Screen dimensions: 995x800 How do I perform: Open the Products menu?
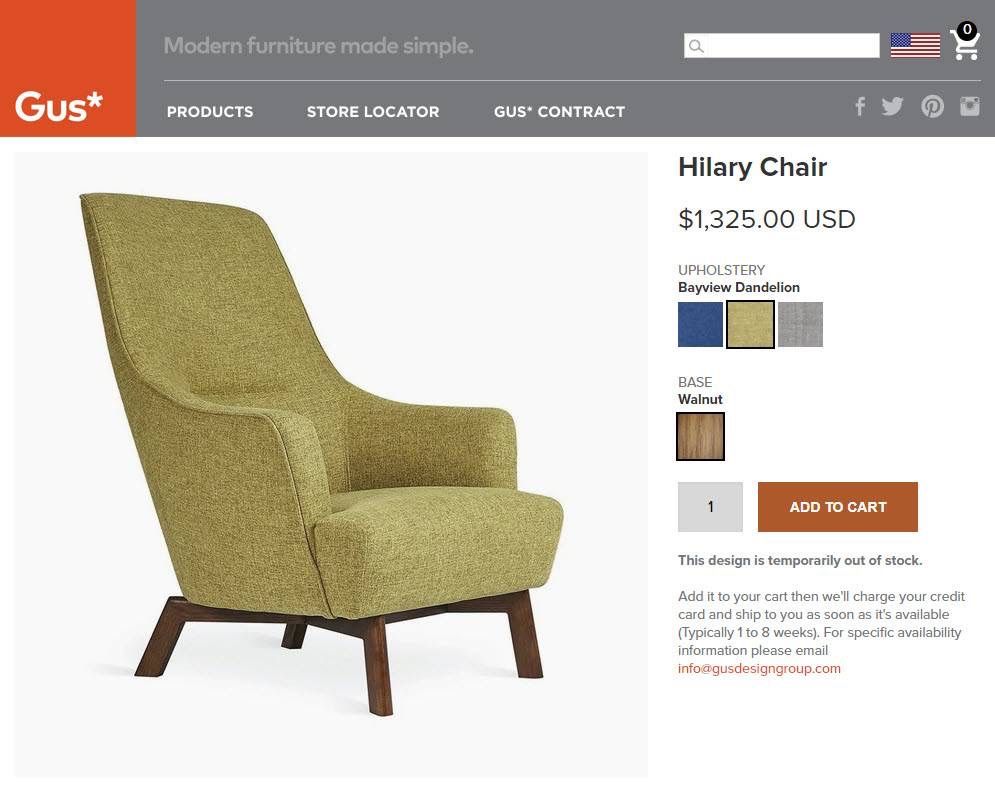coord(210,112)
